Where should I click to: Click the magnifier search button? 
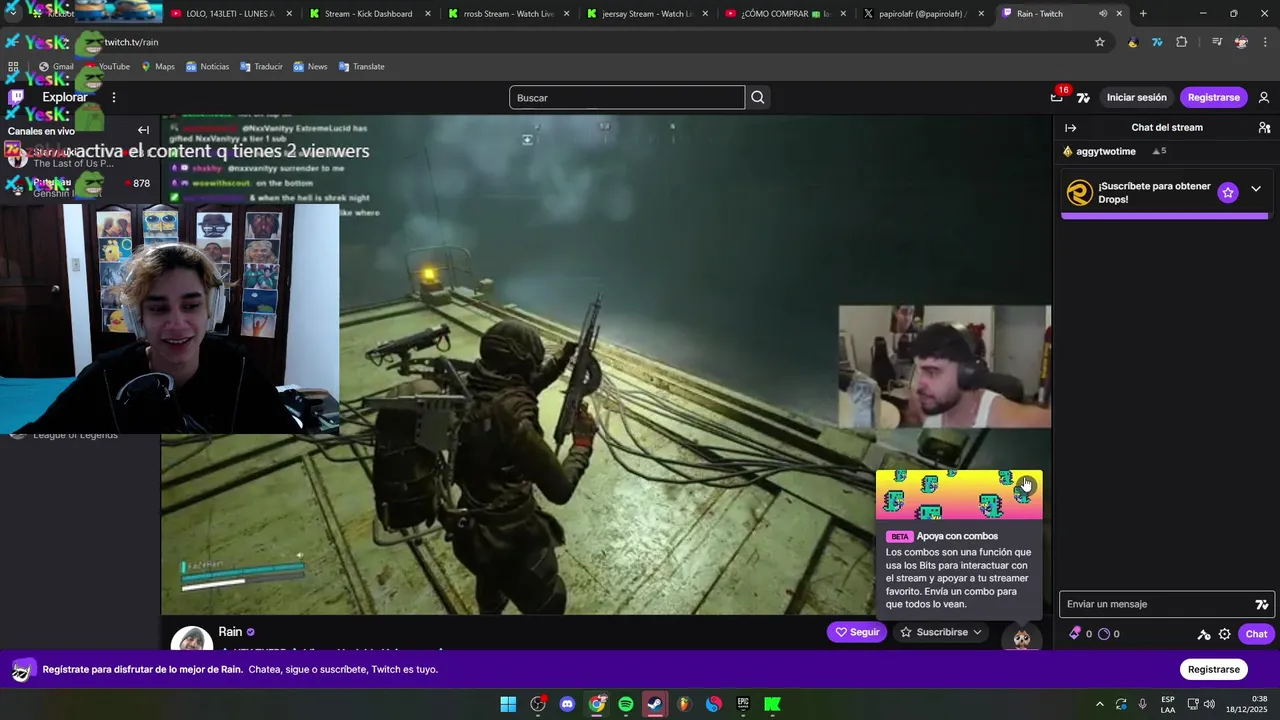(x=758, y=97)
